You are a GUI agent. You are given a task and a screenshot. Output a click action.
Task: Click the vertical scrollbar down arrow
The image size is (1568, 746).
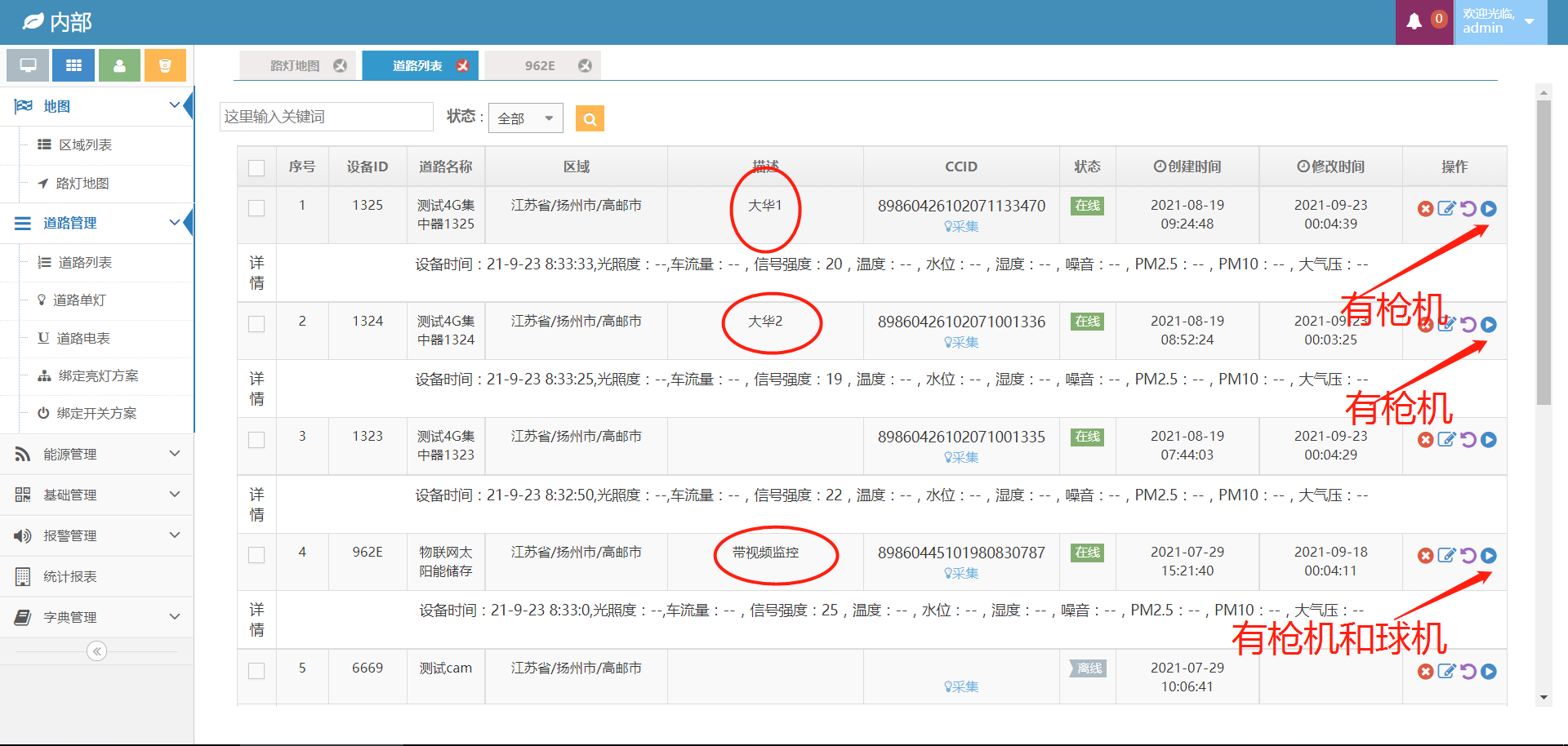(1543, 698)
